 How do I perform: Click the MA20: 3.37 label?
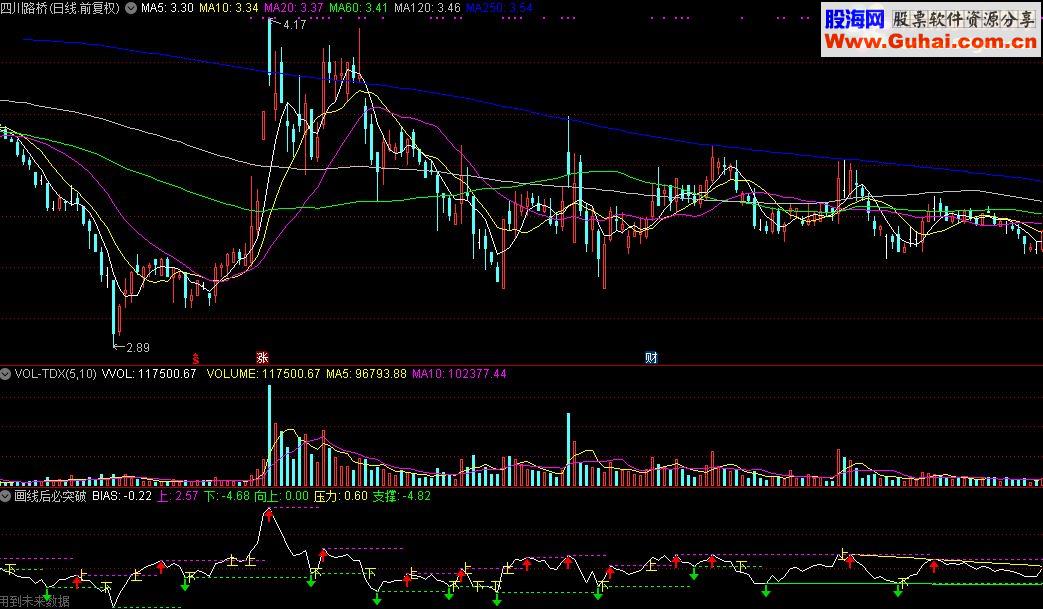(x=293, y=8)
